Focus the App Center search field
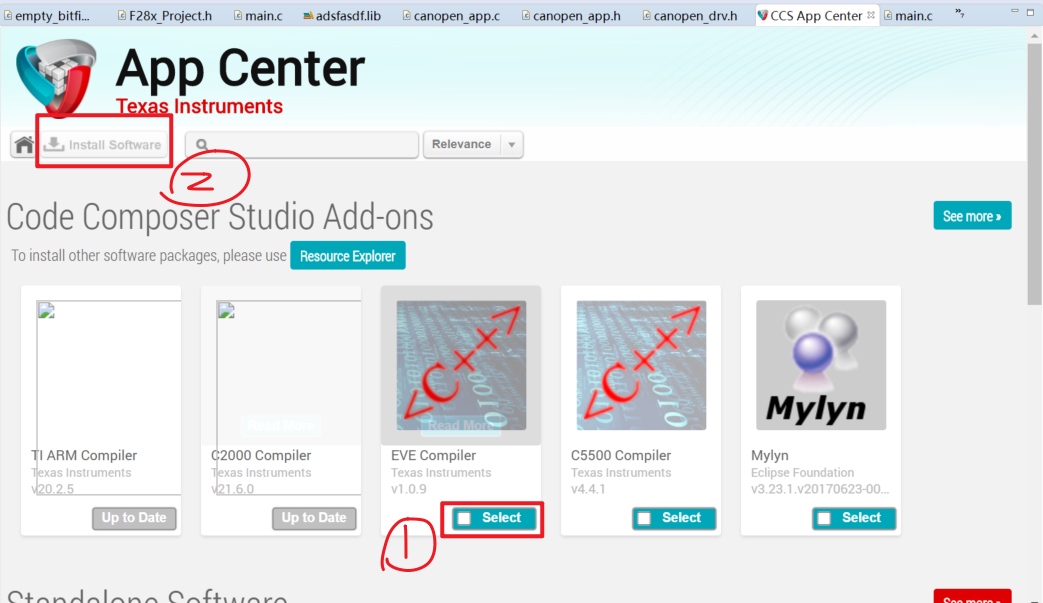The width and height of the screenshot is (1043, 603). (302, 144)
